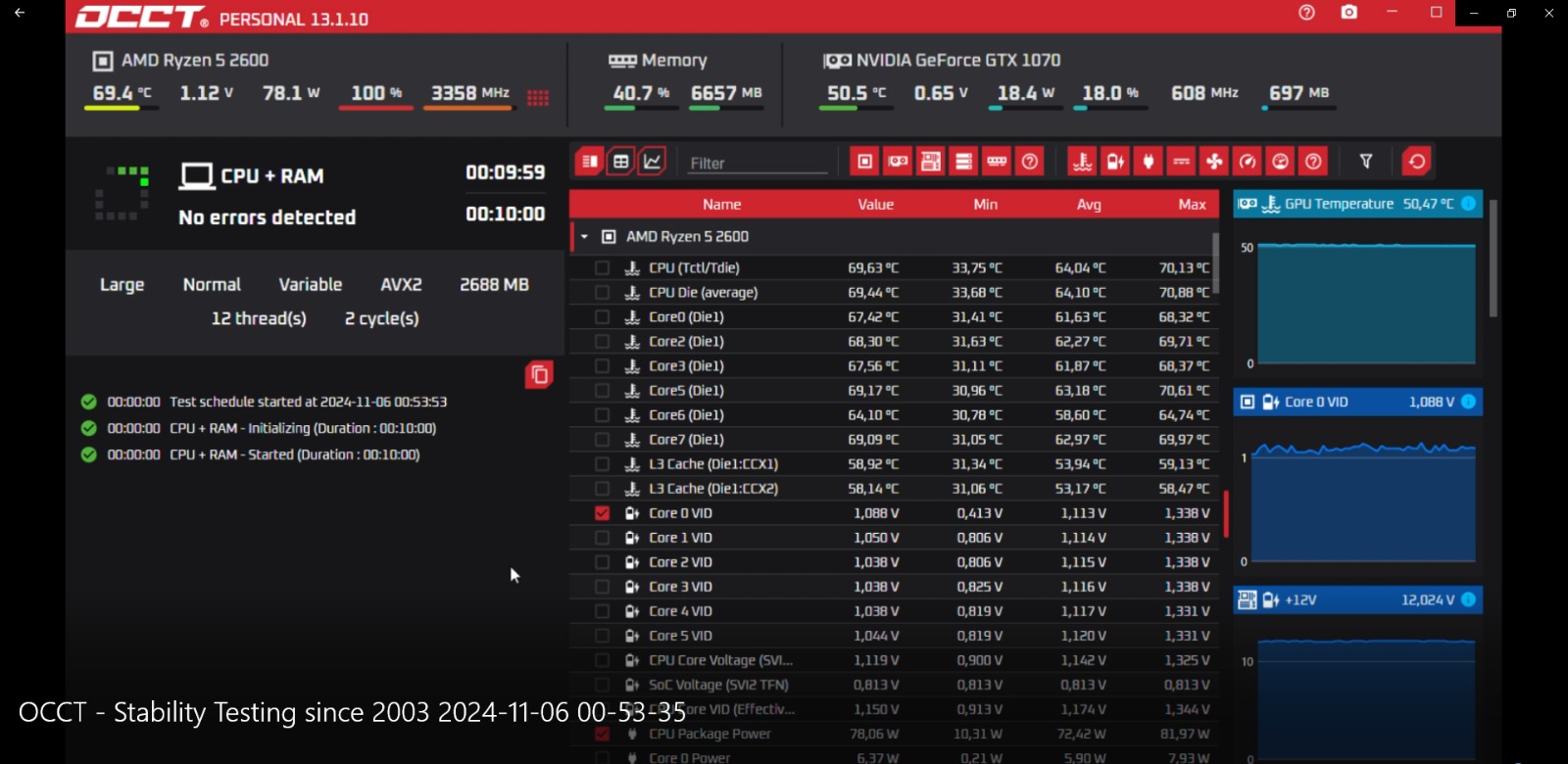Open the info icon for the +12V graph
1568x764 pixels.
1468,599
